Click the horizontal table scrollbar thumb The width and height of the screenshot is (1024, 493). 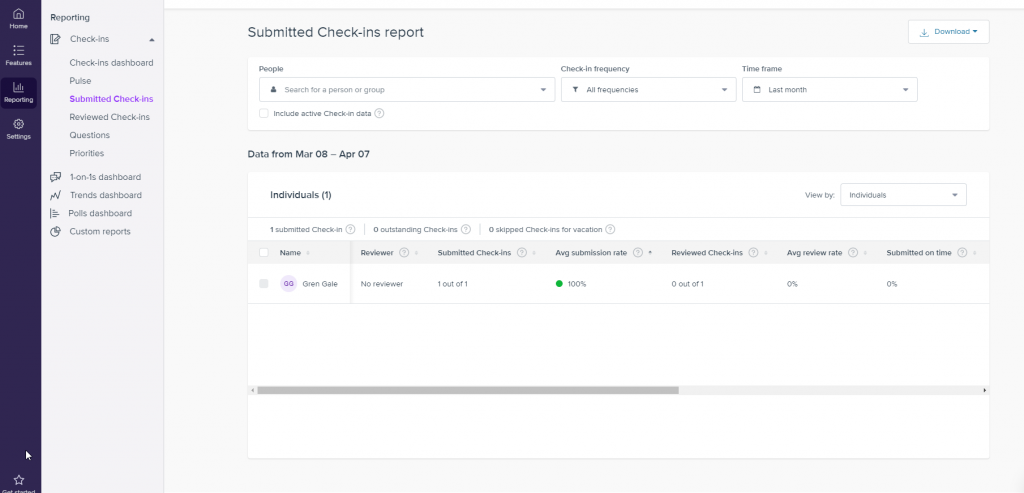pos(468,390)
